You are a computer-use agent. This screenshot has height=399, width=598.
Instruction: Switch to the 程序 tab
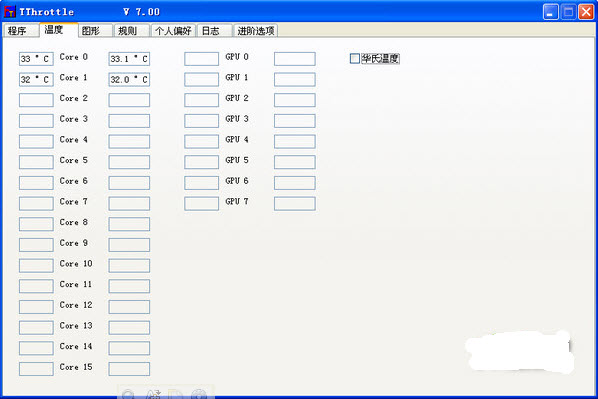(21, 31)
